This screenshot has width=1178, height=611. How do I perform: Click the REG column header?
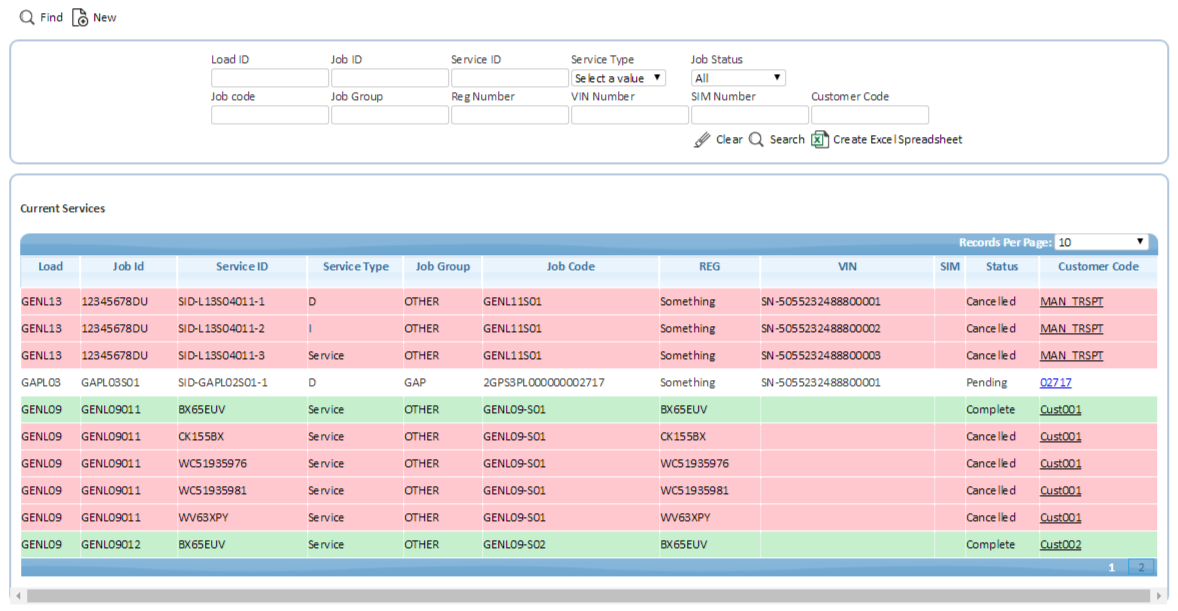click(x=709, y=267)
